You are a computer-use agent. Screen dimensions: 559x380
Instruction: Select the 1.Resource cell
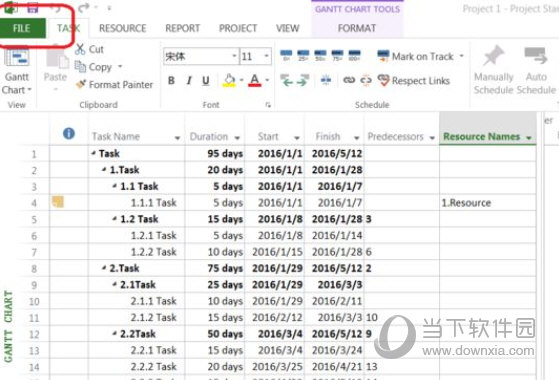tap(488, 202)
